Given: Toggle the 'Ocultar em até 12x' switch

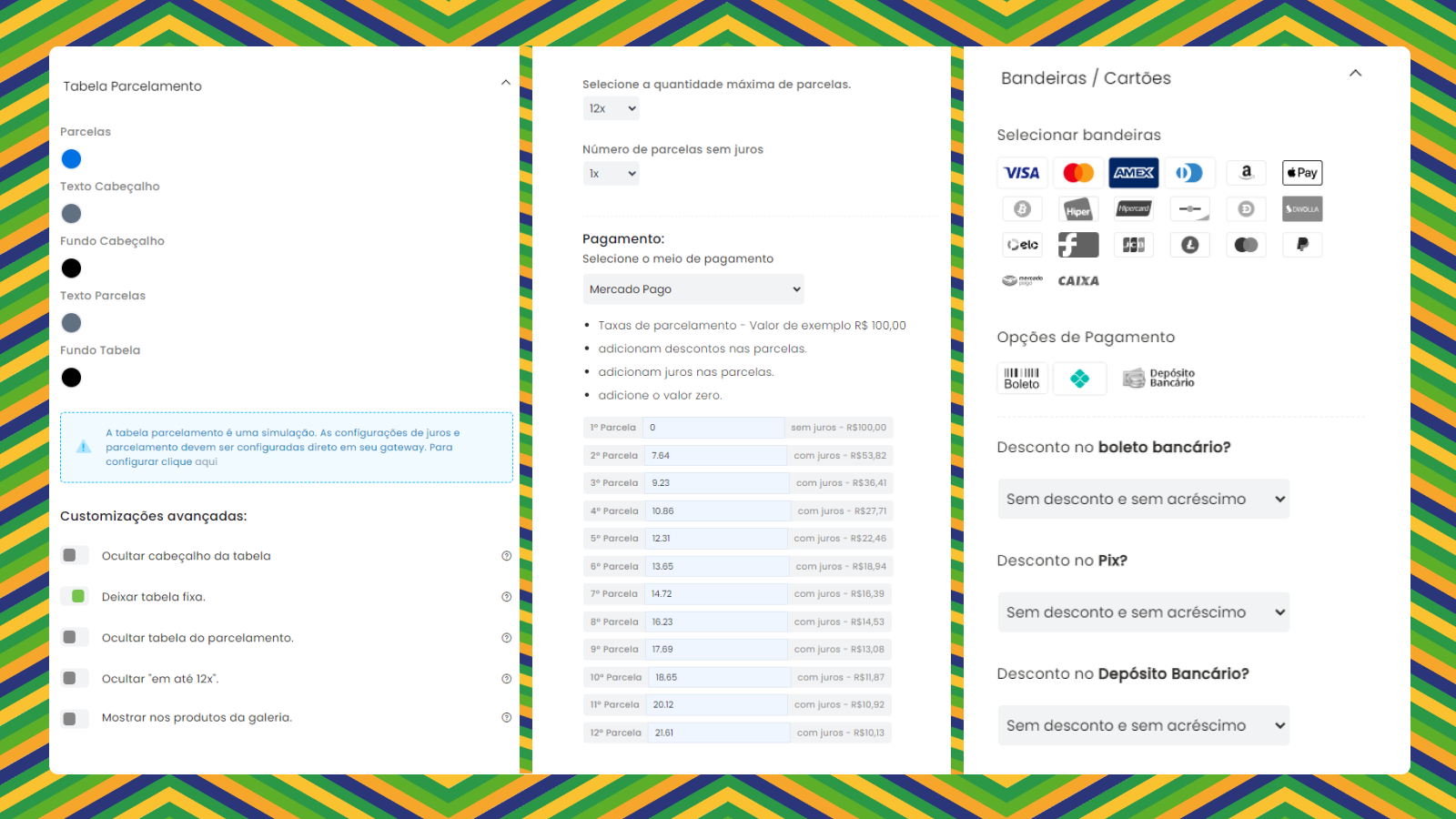Looking at the screenshot, I should pyautogui.click(x=75, y=678).
